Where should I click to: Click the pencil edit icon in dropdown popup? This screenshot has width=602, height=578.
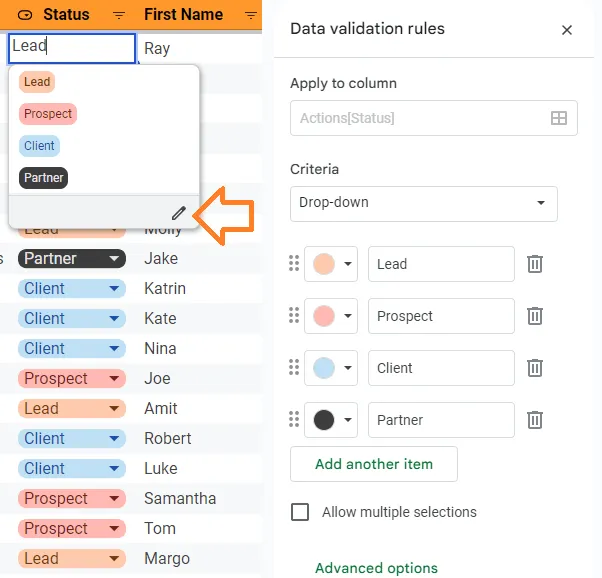pos(179,212)
